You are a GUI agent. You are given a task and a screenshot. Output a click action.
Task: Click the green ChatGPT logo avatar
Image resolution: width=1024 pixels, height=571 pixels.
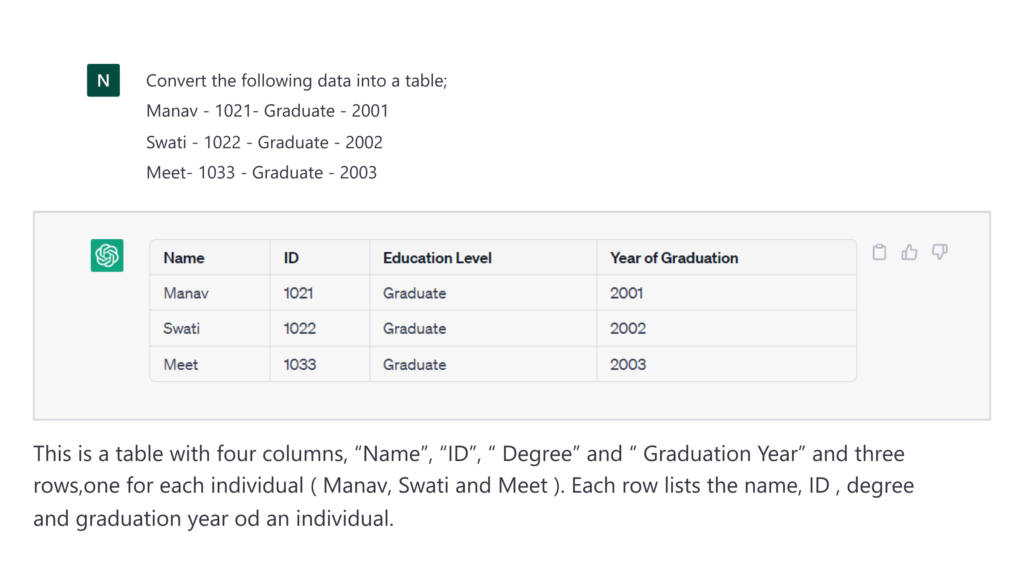(107, 255)
